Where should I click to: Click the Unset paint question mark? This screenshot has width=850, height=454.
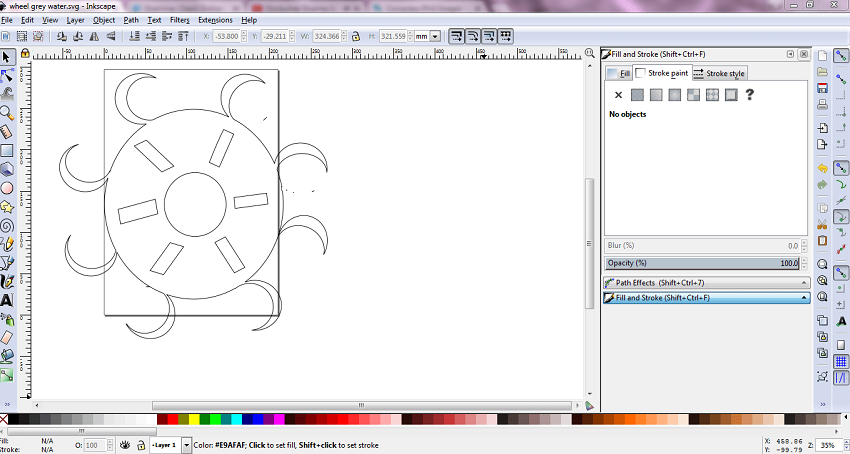[x=750, y=95]
